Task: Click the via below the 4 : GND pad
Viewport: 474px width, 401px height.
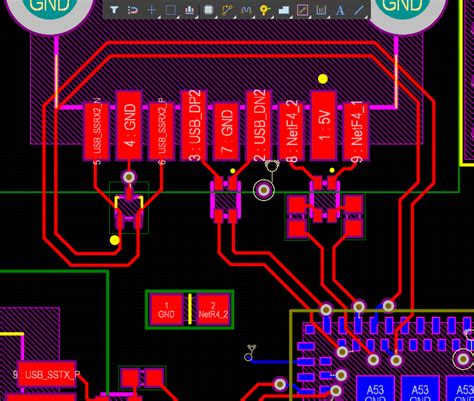Action: (x=129, y=177)
